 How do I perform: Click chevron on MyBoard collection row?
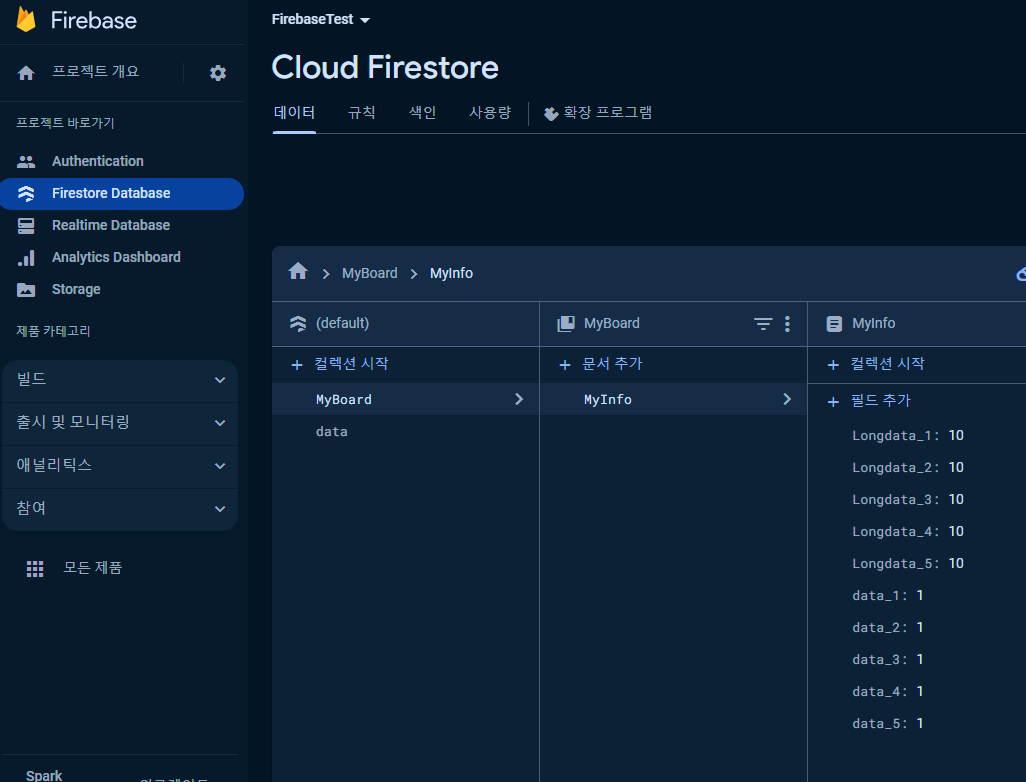click(519, 399)
